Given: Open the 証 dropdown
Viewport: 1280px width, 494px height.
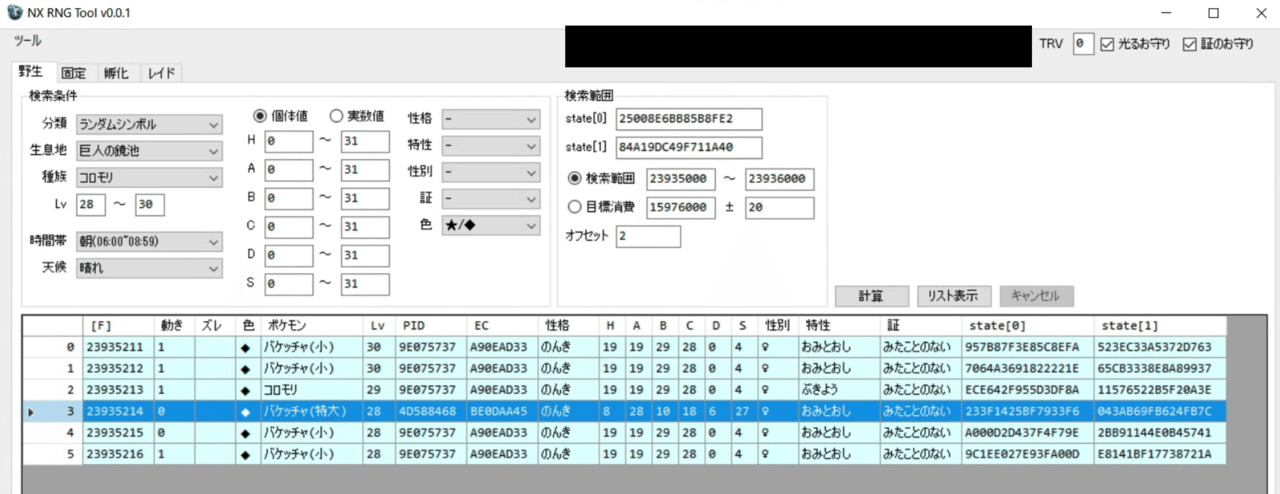Looking at the screenshot, I should pos(491,199).
